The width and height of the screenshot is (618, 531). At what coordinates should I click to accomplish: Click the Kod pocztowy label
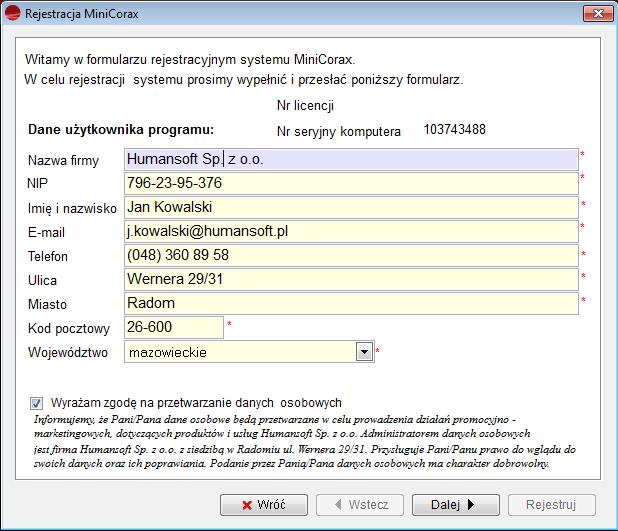point(69,328)
